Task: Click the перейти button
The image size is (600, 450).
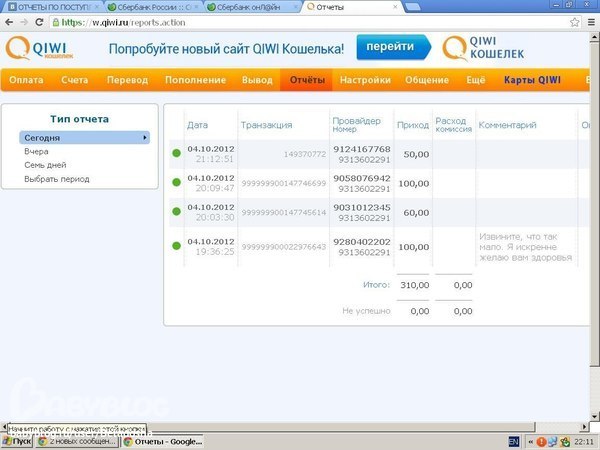Action: coord(393,47)
